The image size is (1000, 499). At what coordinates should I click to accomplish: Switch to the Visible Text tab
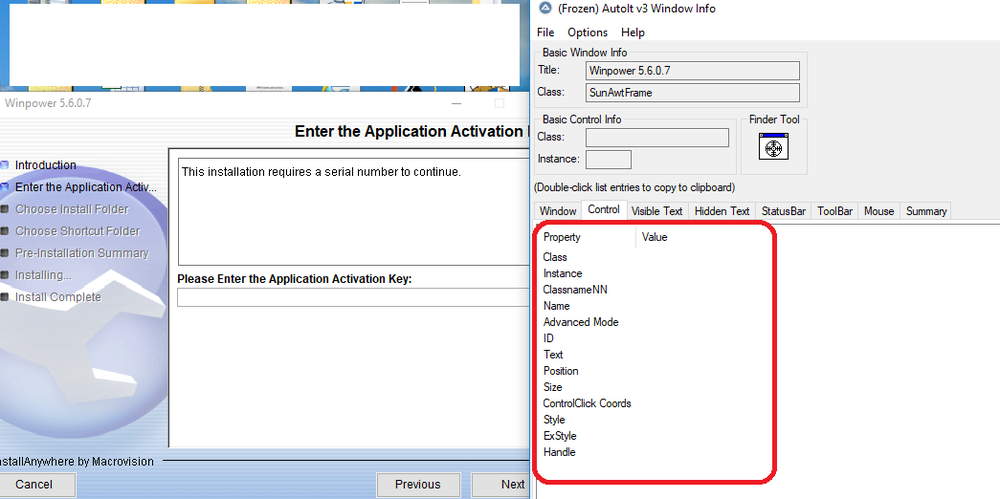pyautogui.click(x=657, y=211)
